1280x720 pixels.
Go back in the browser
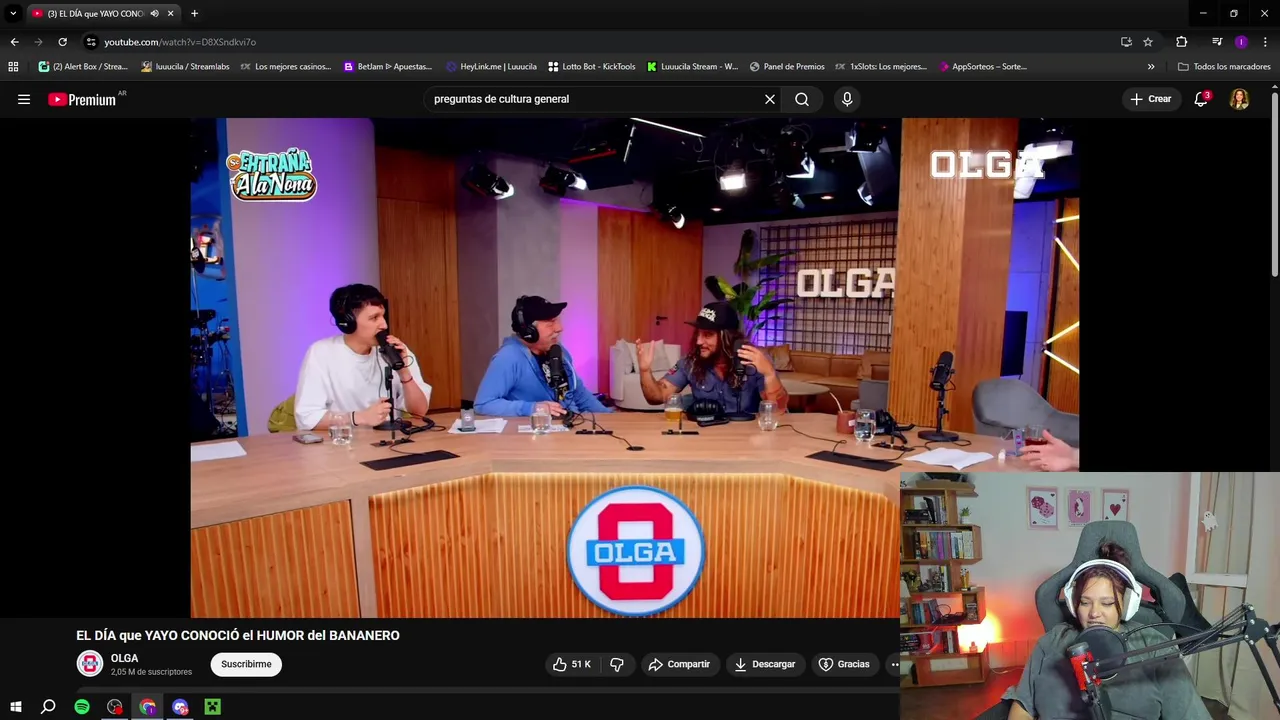tap(14, 42)
